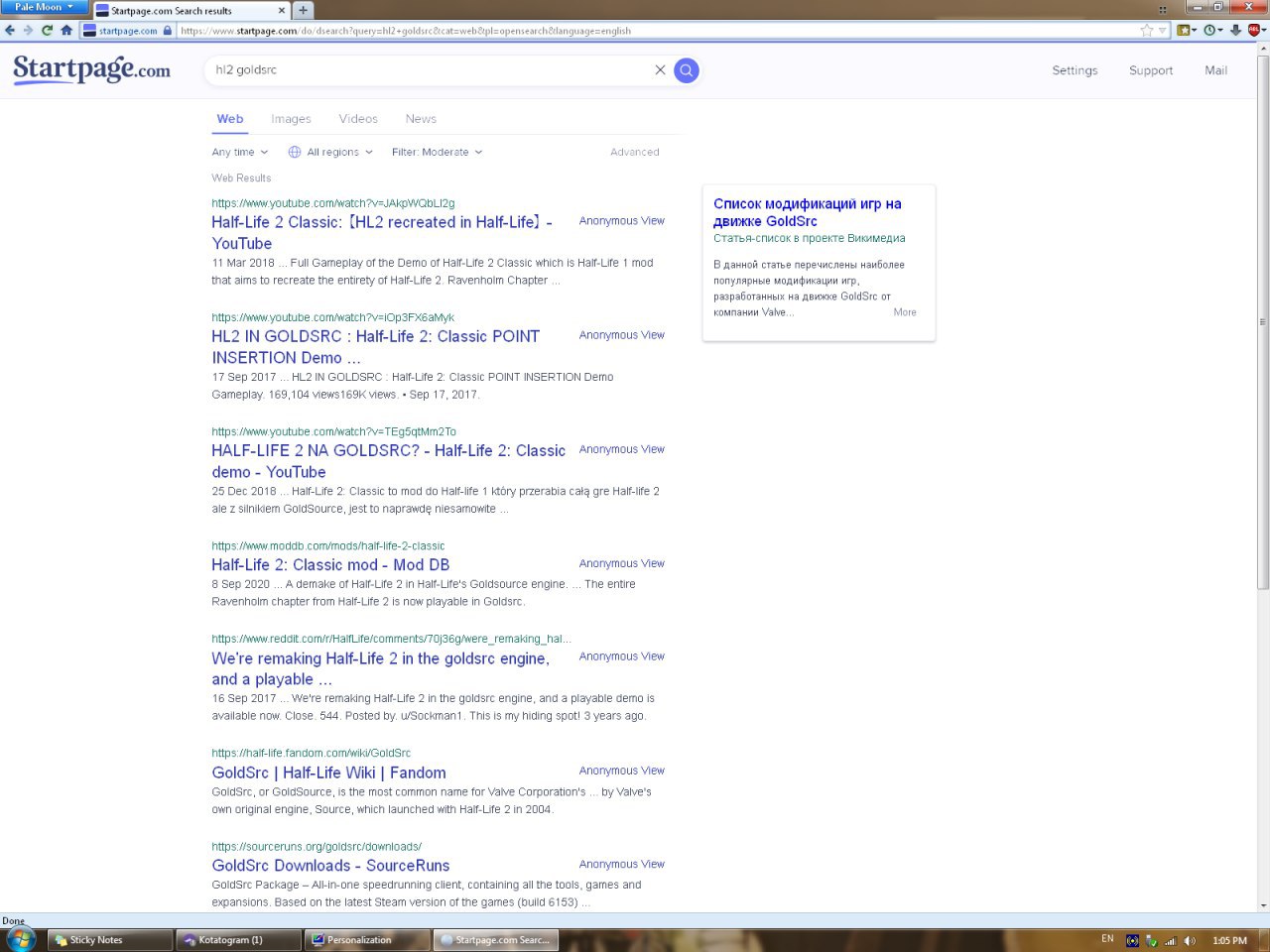Click More in the Wikimedia sidebar card
The height and width of the screenshot is (952, 1270).
tap(905, 312)
